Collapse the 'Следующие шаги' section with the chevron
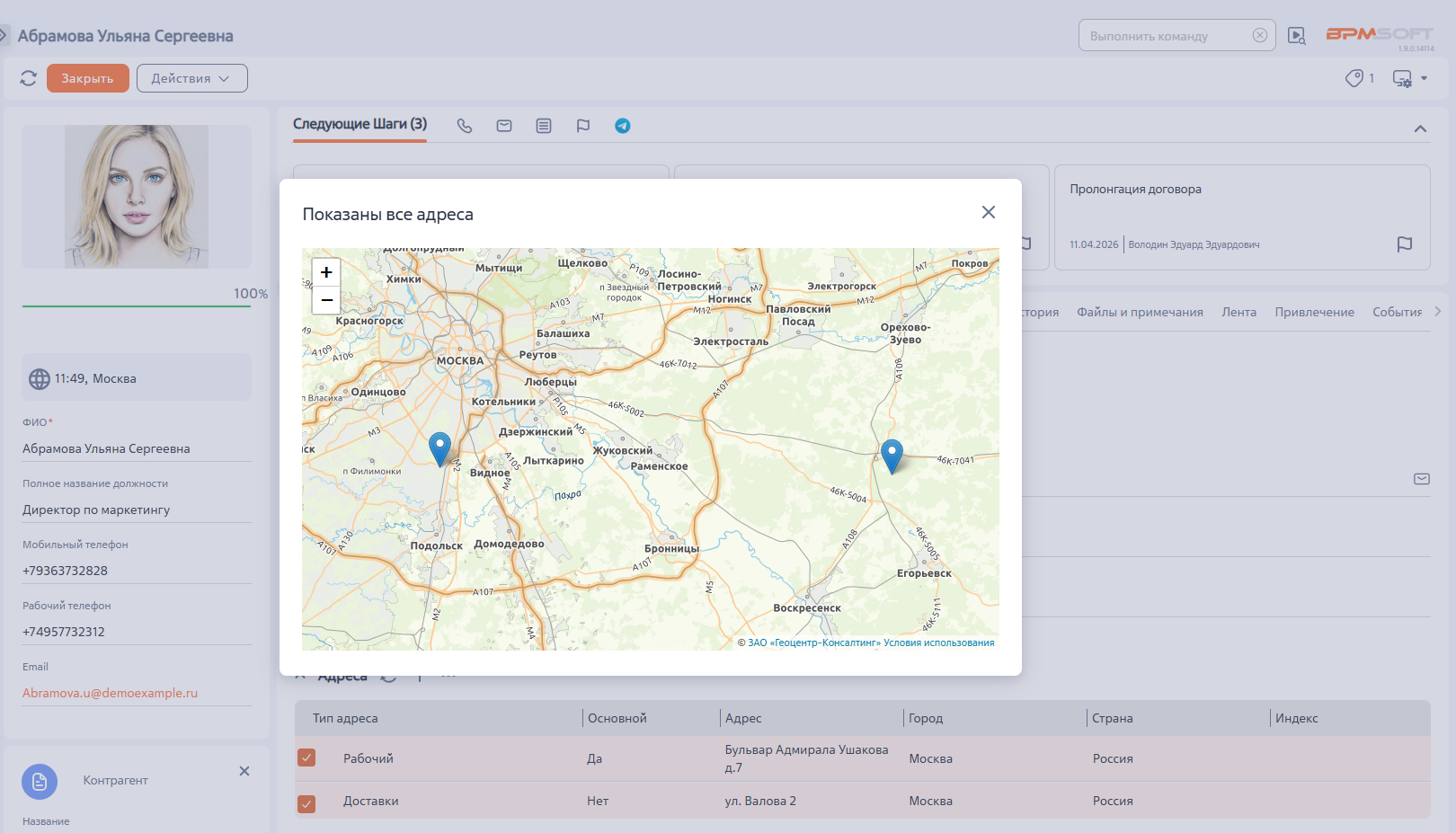This screenshot has width=1456, height=833. (x=1420, y=128)
